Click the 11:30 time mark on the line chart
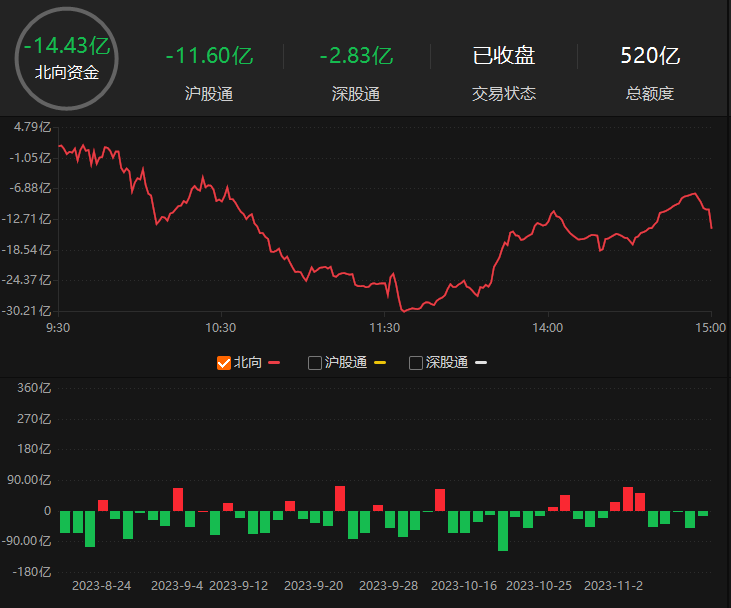The width and height of the screenshot is (731, 608). 384,327
